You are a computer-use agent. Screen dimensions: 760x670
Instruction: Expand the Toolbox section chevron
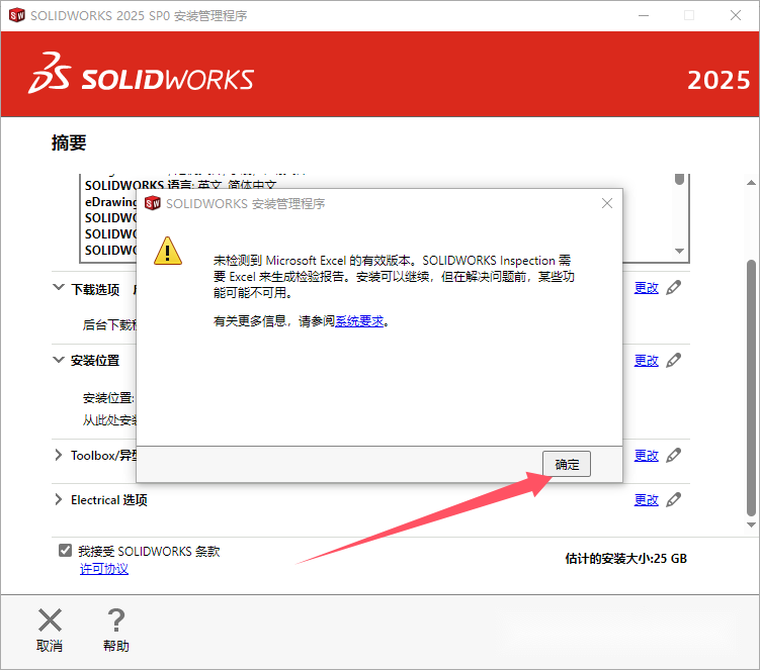click(58, 455)
